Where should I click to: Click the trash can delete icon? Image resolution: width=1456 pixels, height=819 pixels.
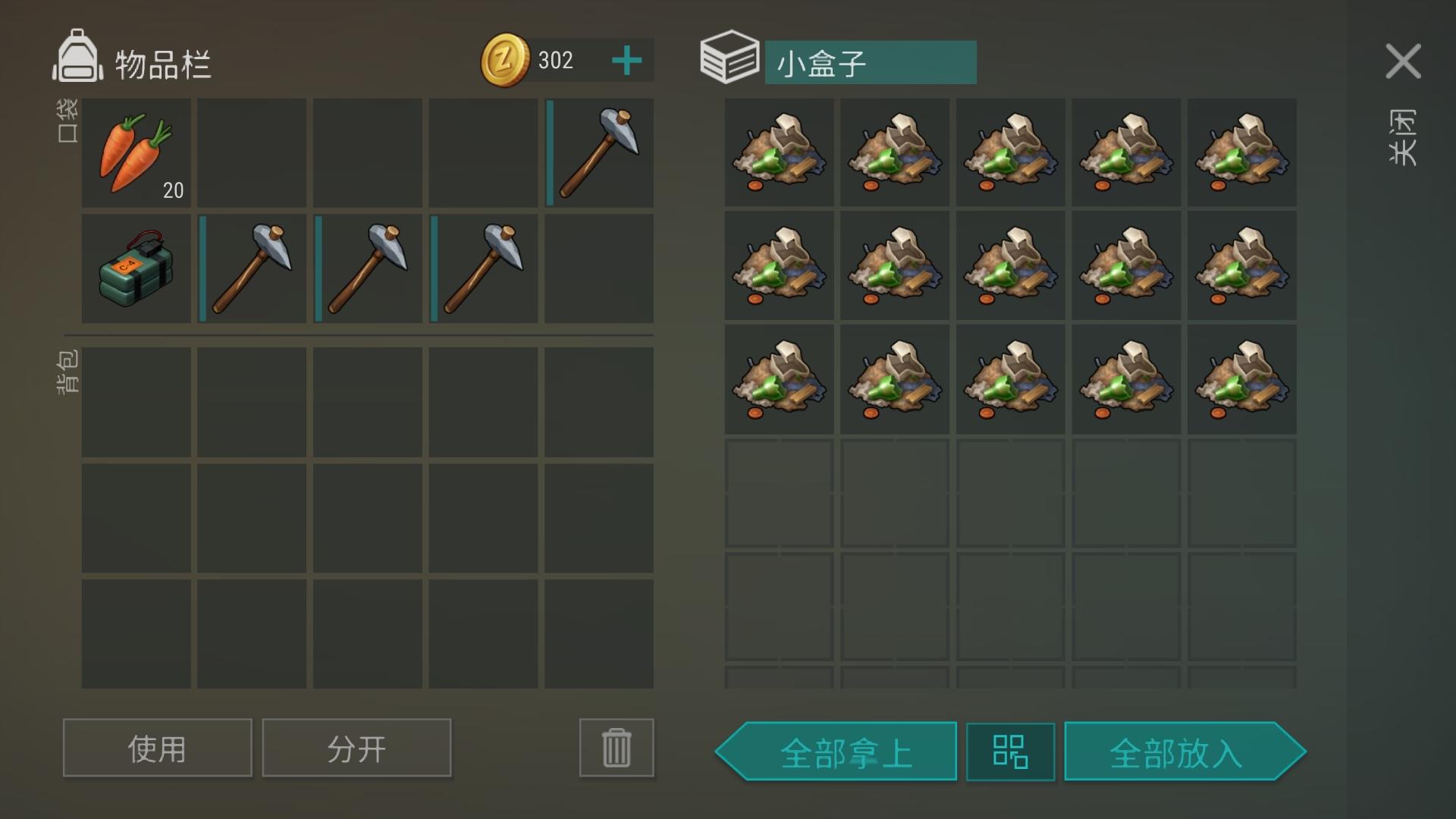[617, 748]
